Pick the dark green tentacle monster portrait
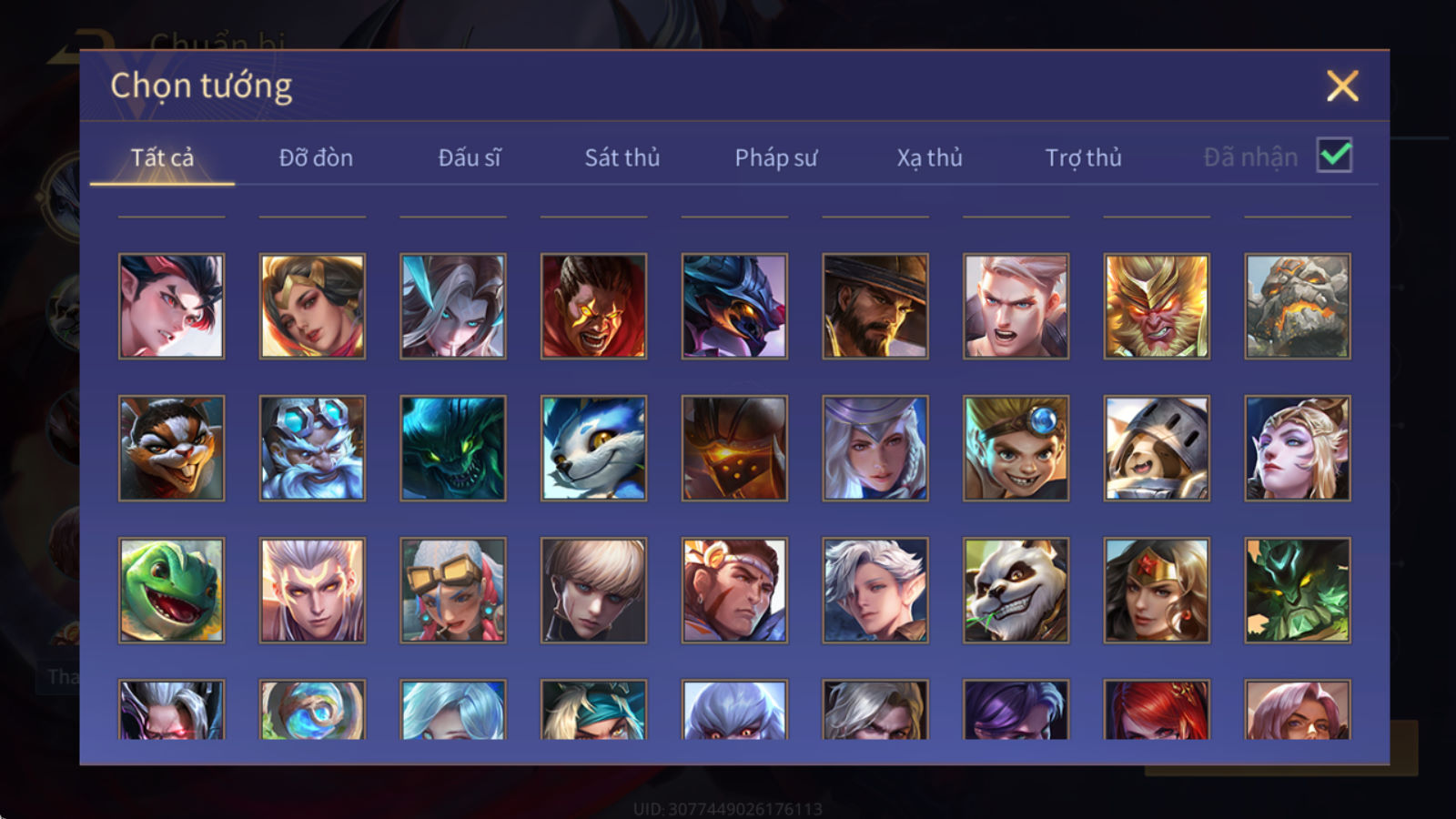Image resolution: width=1456 pixels, height=819 pixels. point(453,448)
